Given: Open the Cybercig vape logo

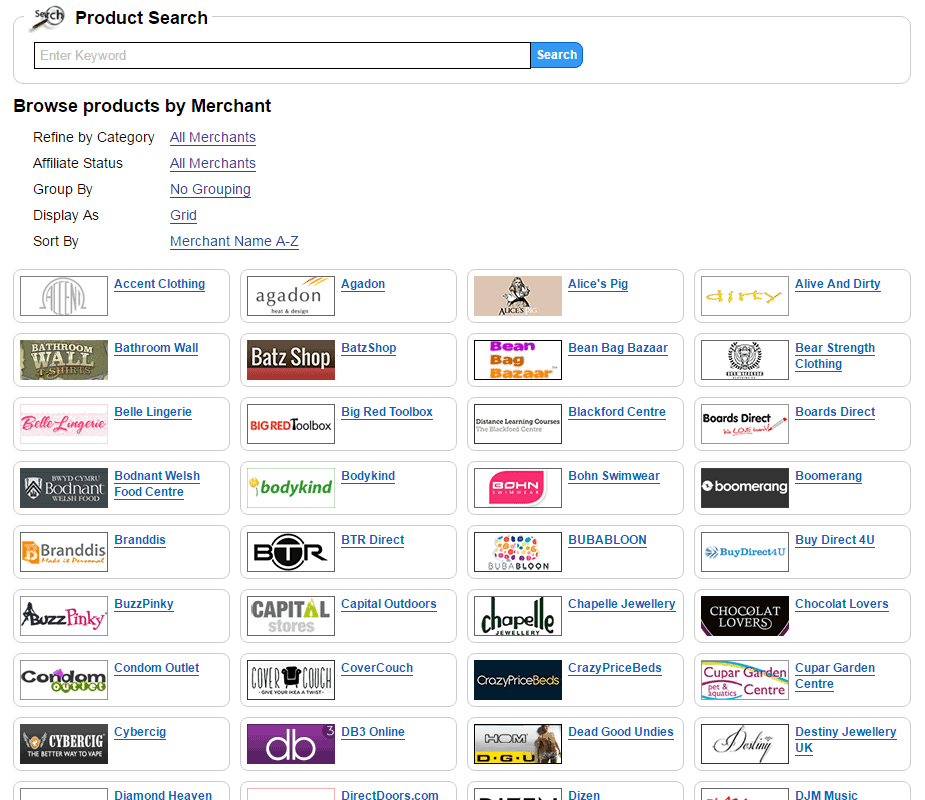Looking at the screenshot, I should (64, 744).
